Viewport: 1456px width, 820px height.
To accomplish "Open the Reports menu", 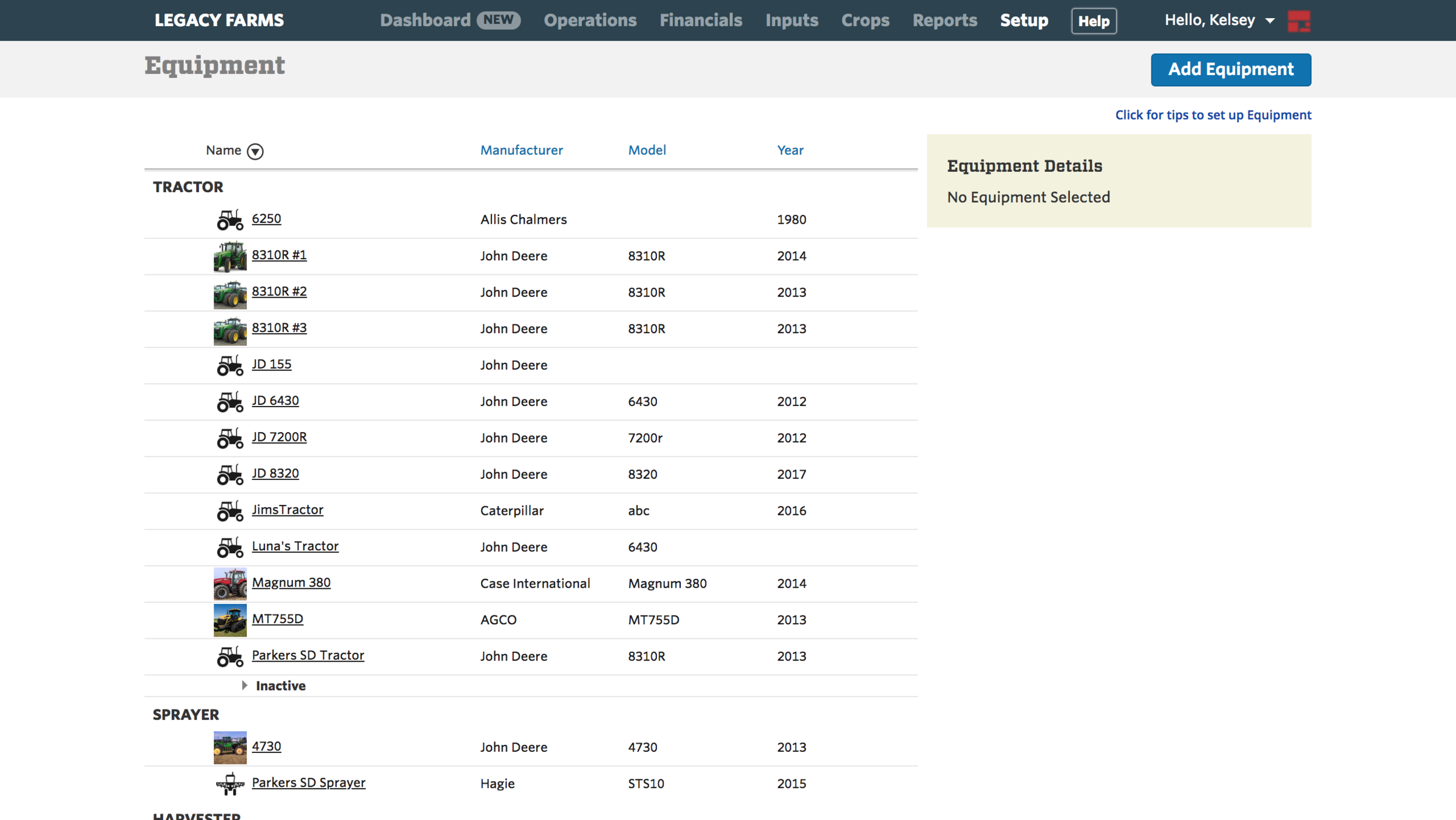I will [x=945, y=20].
